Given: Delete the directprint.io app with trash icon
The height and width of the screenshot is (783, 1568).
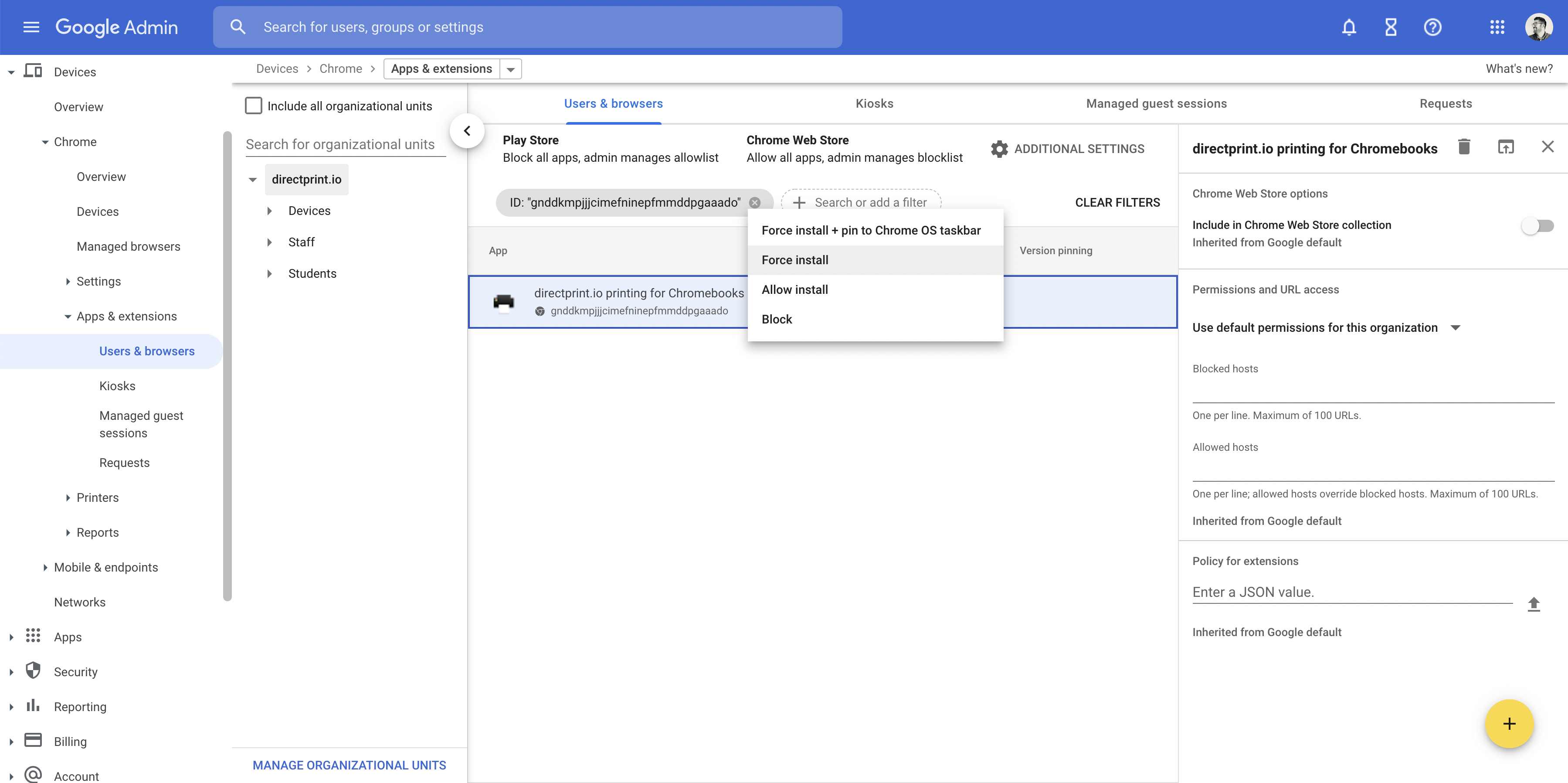Looking at the screenshot, I should 1464,147.
